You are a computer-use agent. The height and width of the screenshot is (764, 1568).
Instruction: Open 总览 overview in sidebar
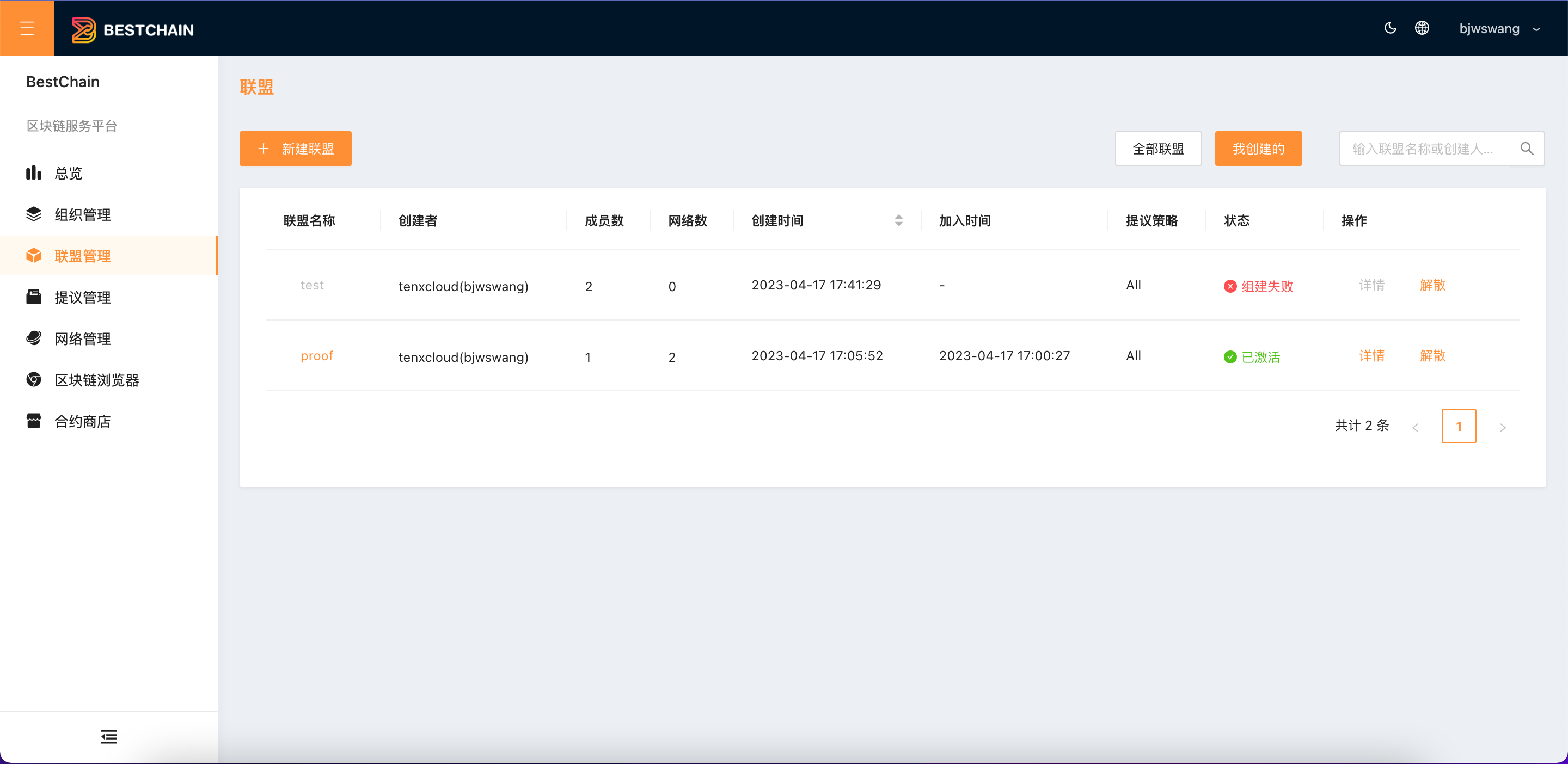[109, 172]
